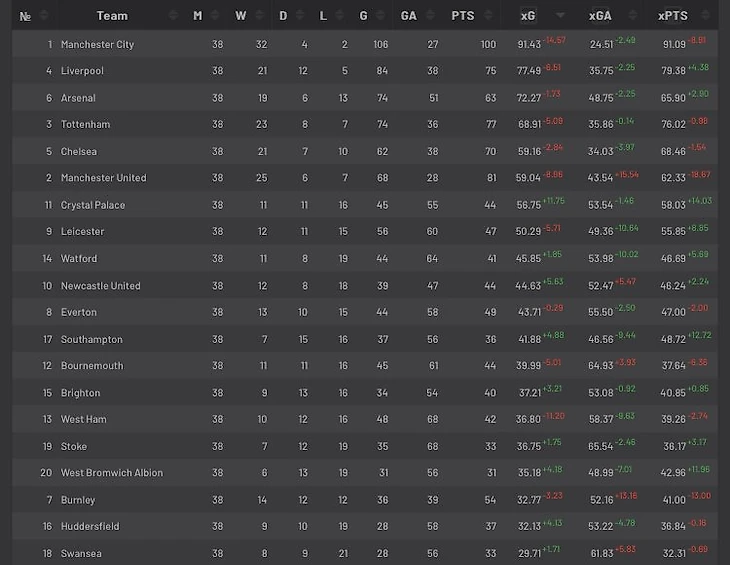
Task: Select the xG column header label
Action: click(x=528, y=16)
